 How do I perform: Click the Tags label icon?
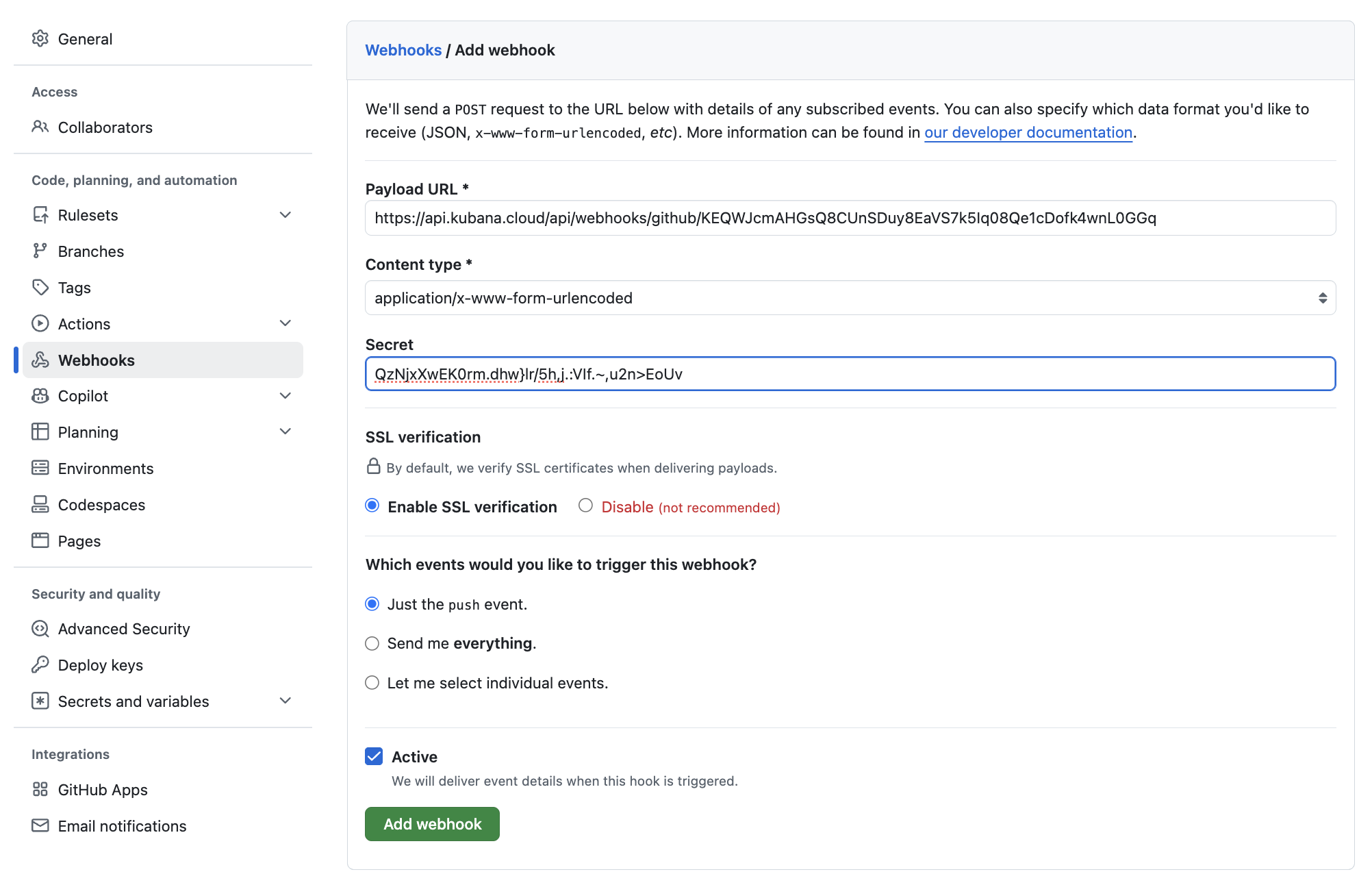(x=40, y=288)
